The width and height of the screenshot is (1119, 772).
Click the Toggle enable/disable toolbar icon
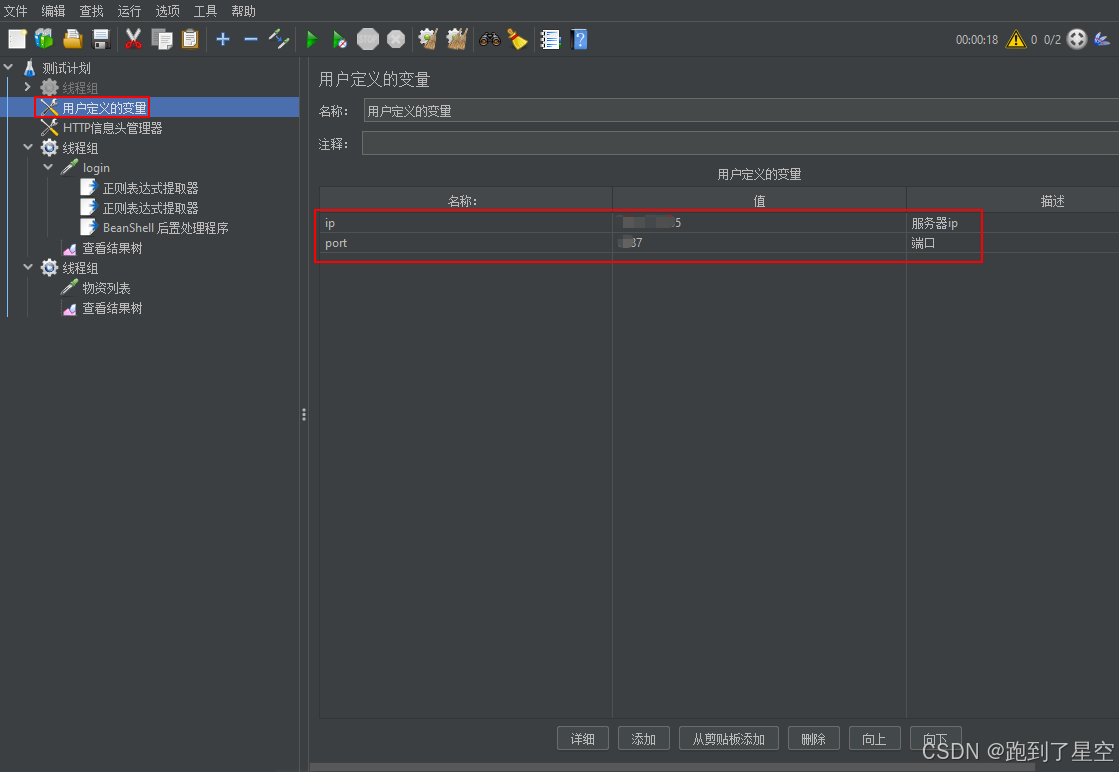click(278, 39)
